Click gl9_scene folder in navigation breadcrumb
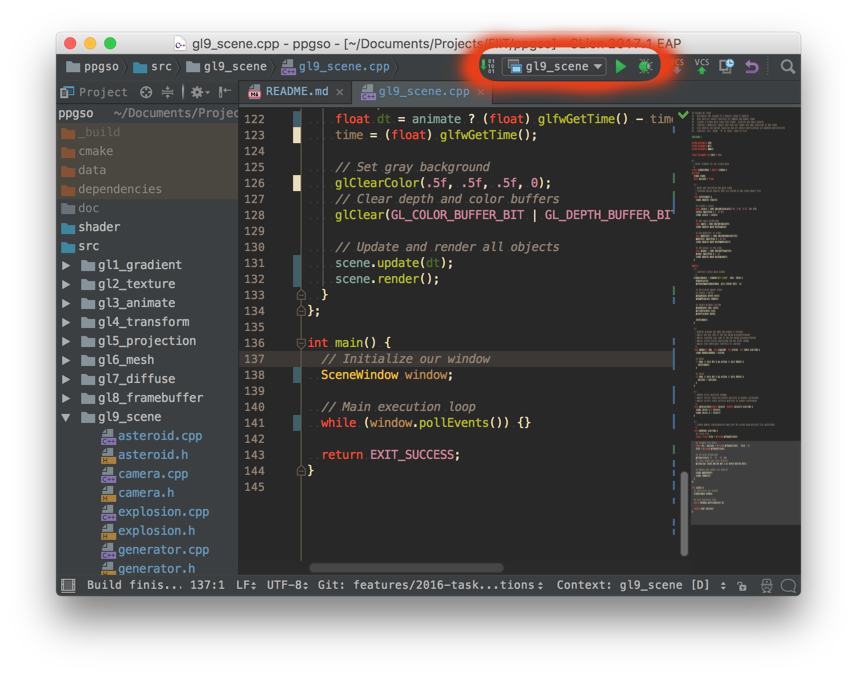The width and height of the screenshot is (857, 676). (x=226, y=67)
